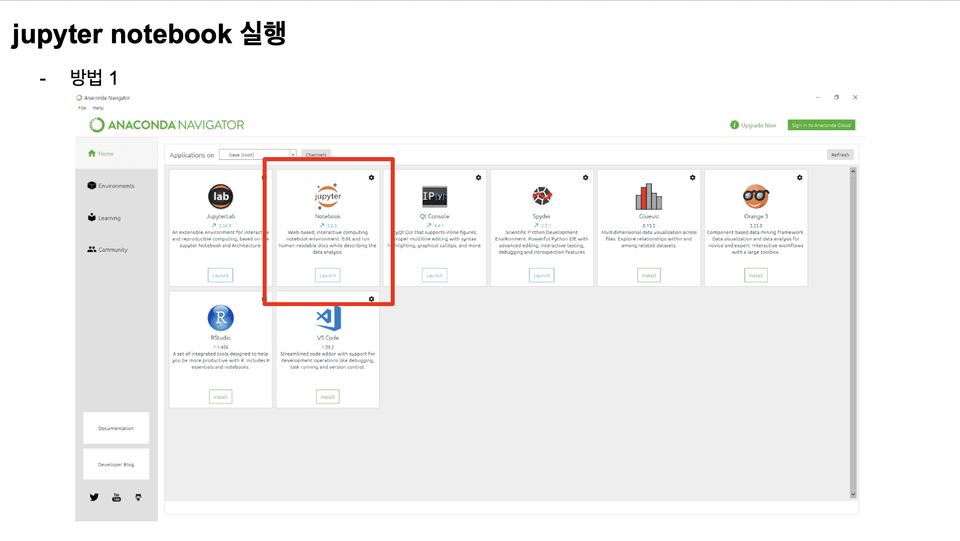Launch Qt Console
The width and height of the screenshot is (960, 541).
435,275
